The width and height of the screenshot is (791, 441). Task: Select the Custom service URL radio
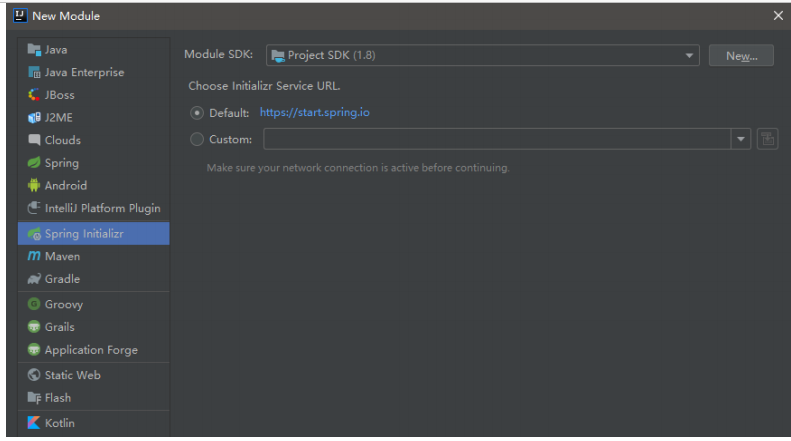(x=197, y=139)
